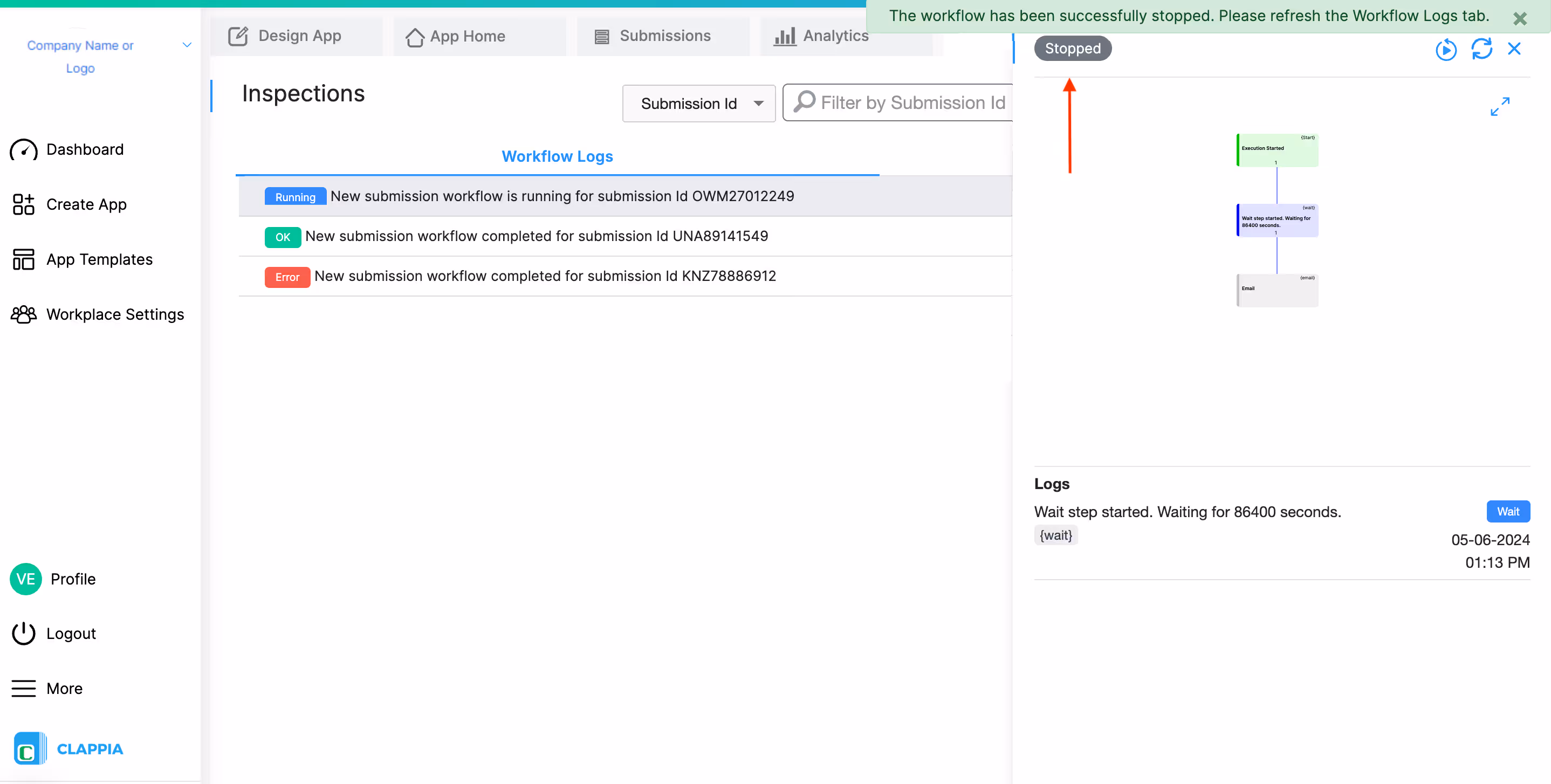Image resolution: width=1551 pixels, height=784 pixels.
Task: Open App Home
Action: (x=414, y=36)
